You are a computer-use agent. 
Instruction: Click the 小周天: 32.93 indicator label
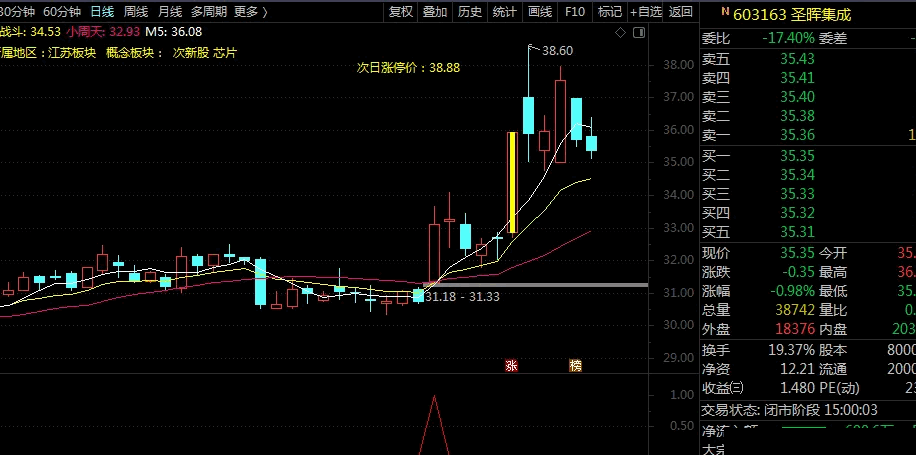(103, 32)
